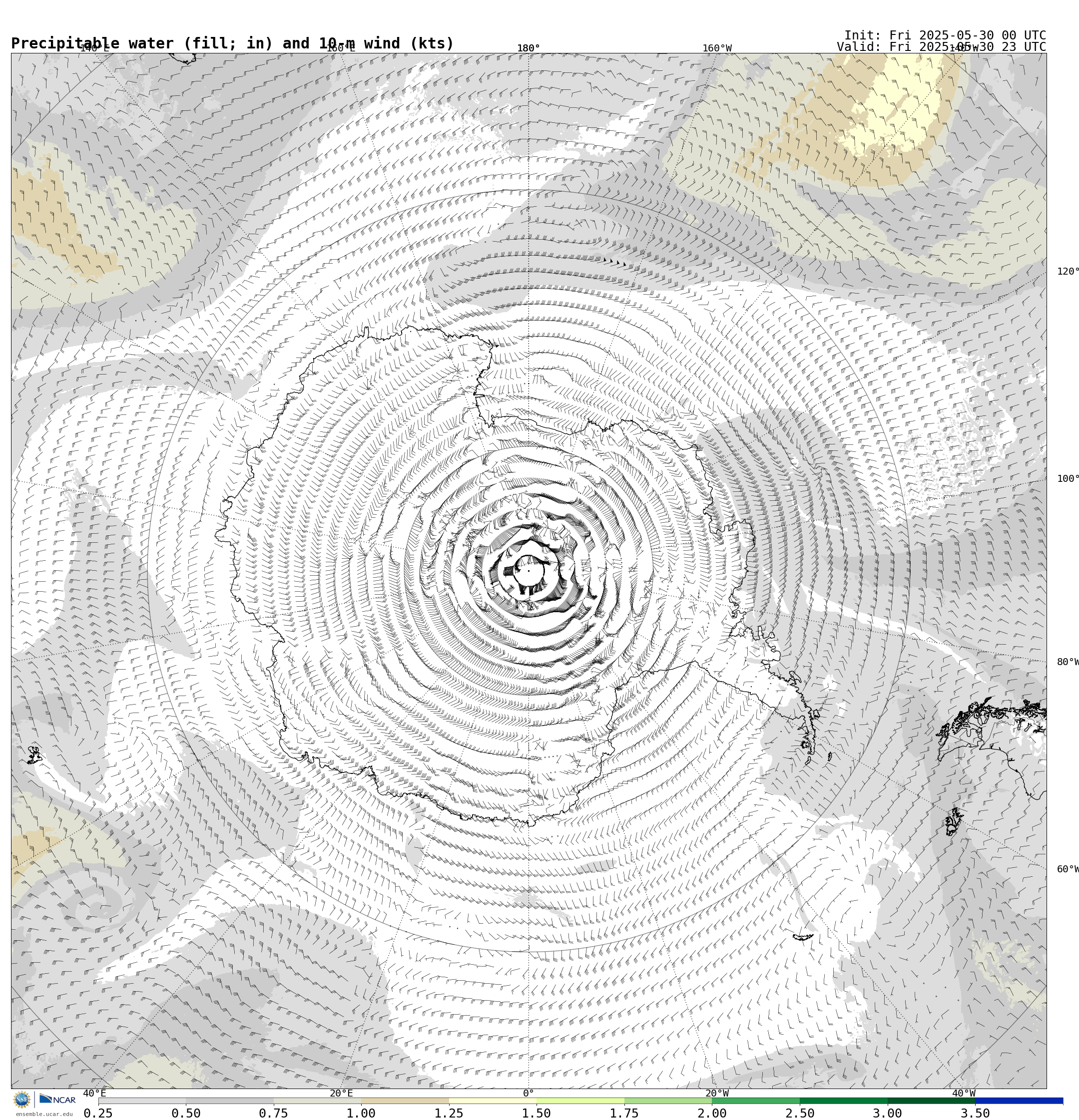Image resolution: width=1079 pixels, height=1120 pixels.
Task: Select the light green 1.75–2.00 colorbar segment
Action: pyautogui.click(x=668, y=1101)
